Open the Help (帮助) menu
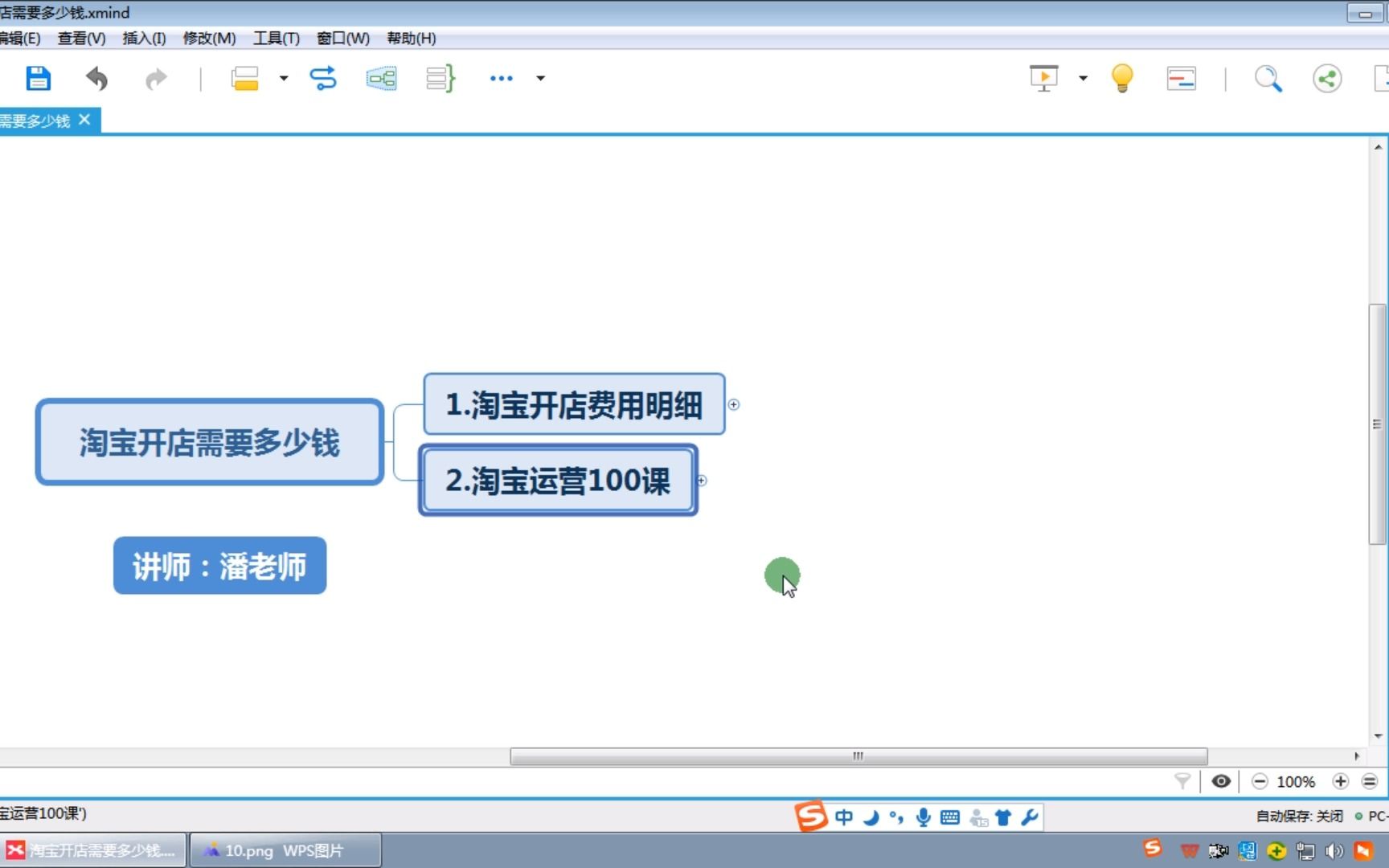This screenshot has height=868, width=1389. [412, 38]
